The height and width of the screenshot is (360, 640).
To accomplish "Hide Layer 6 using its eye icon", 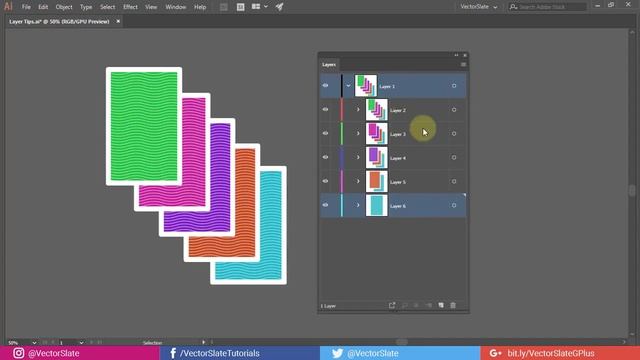I will [x=325, y=205].
